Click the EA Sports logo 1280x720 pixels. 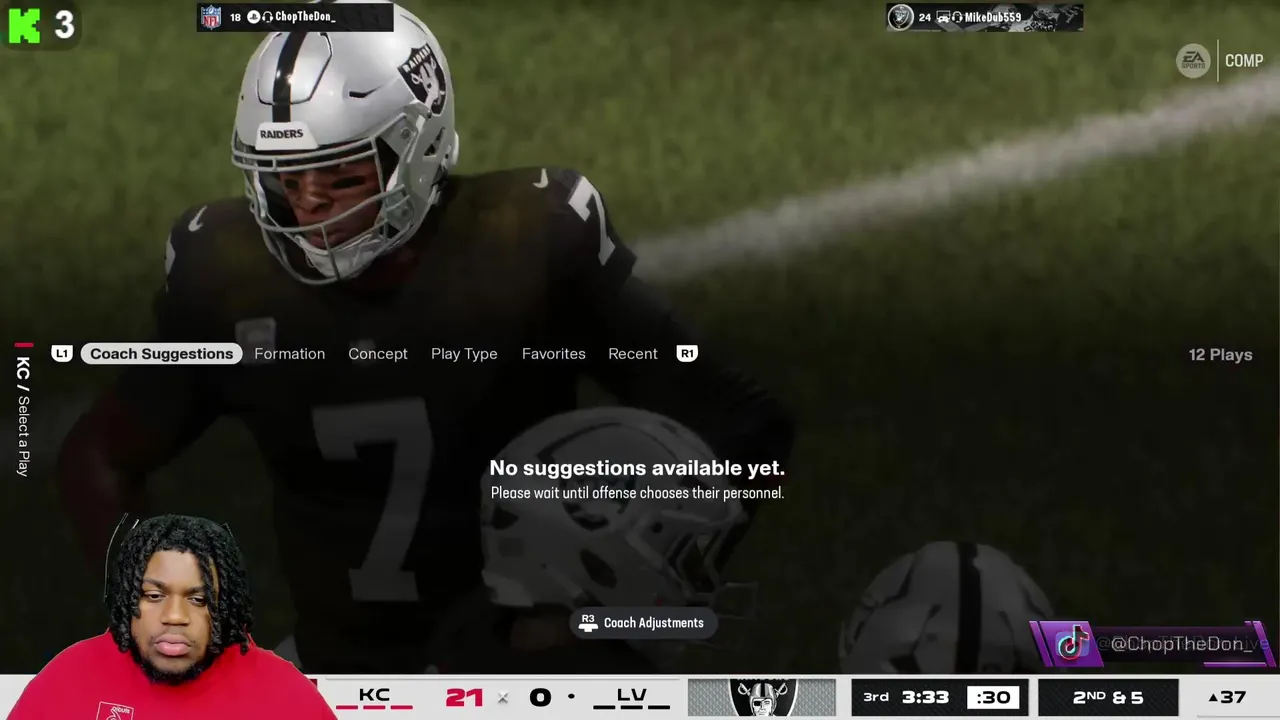1192,61
